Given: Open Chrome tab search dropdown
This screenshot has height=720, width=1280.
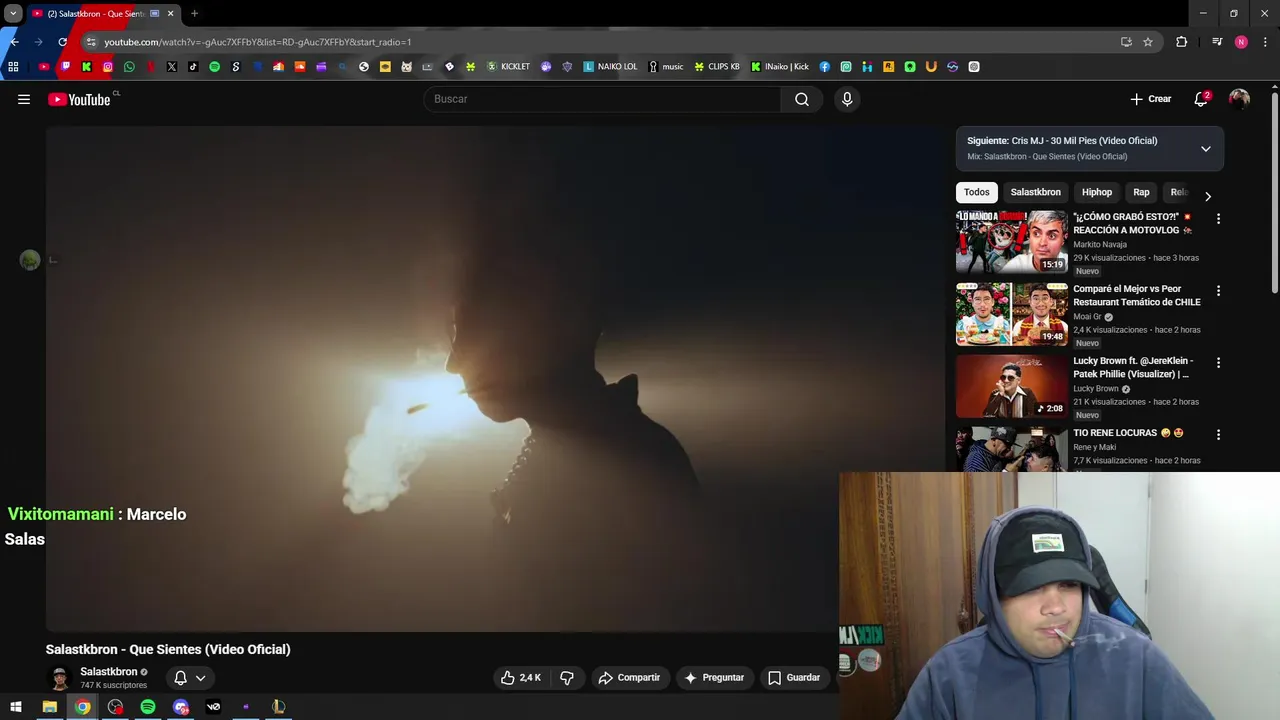Looking at the screenshot, I should click(13, 14).
